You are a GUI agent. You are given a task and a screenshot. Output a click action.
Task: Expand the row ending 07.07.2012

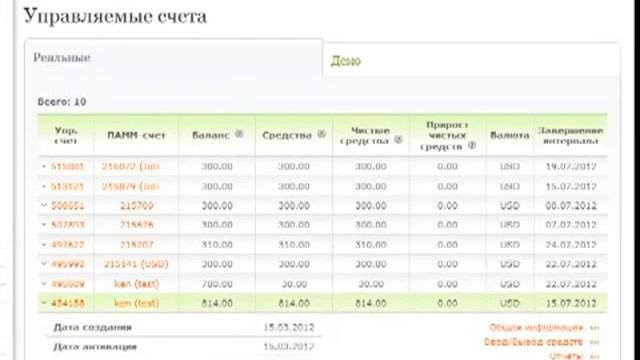(x=44, y=224)
